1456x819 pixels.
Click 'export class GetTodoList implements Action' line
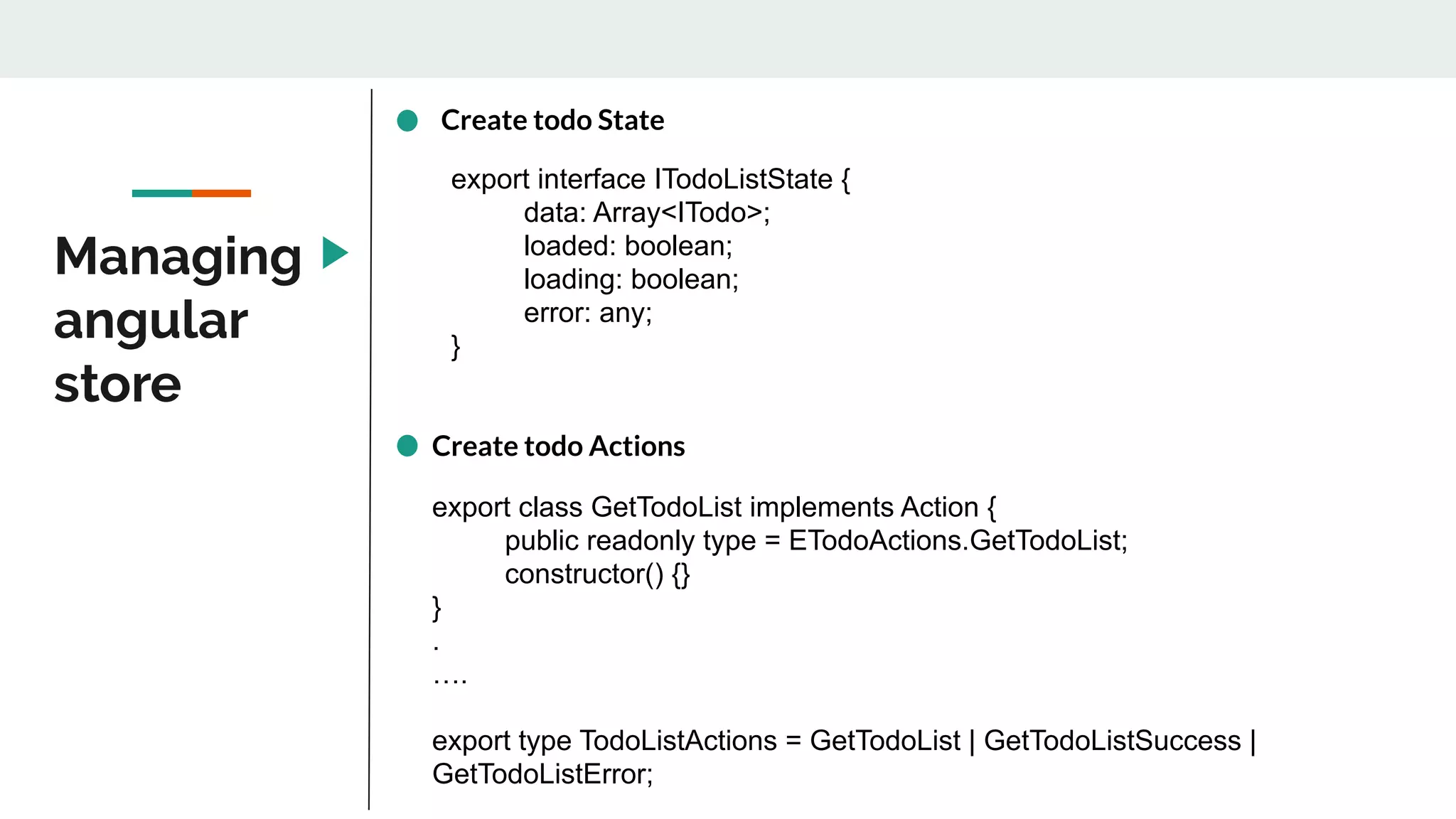[x=713, y=508]
